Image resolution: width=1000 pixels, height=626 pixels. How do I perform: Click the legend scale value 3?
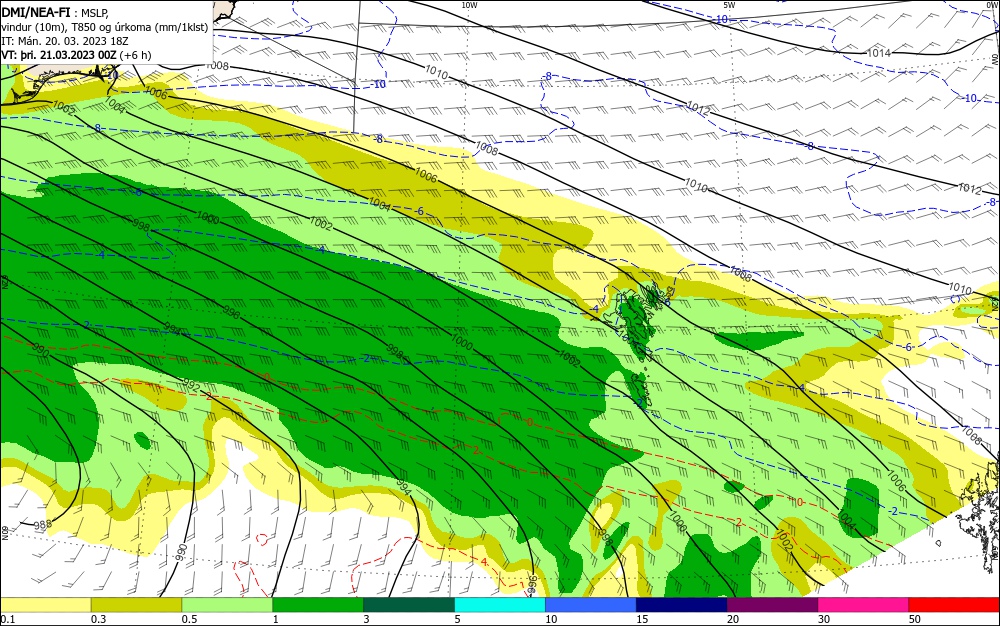point(366,619)
